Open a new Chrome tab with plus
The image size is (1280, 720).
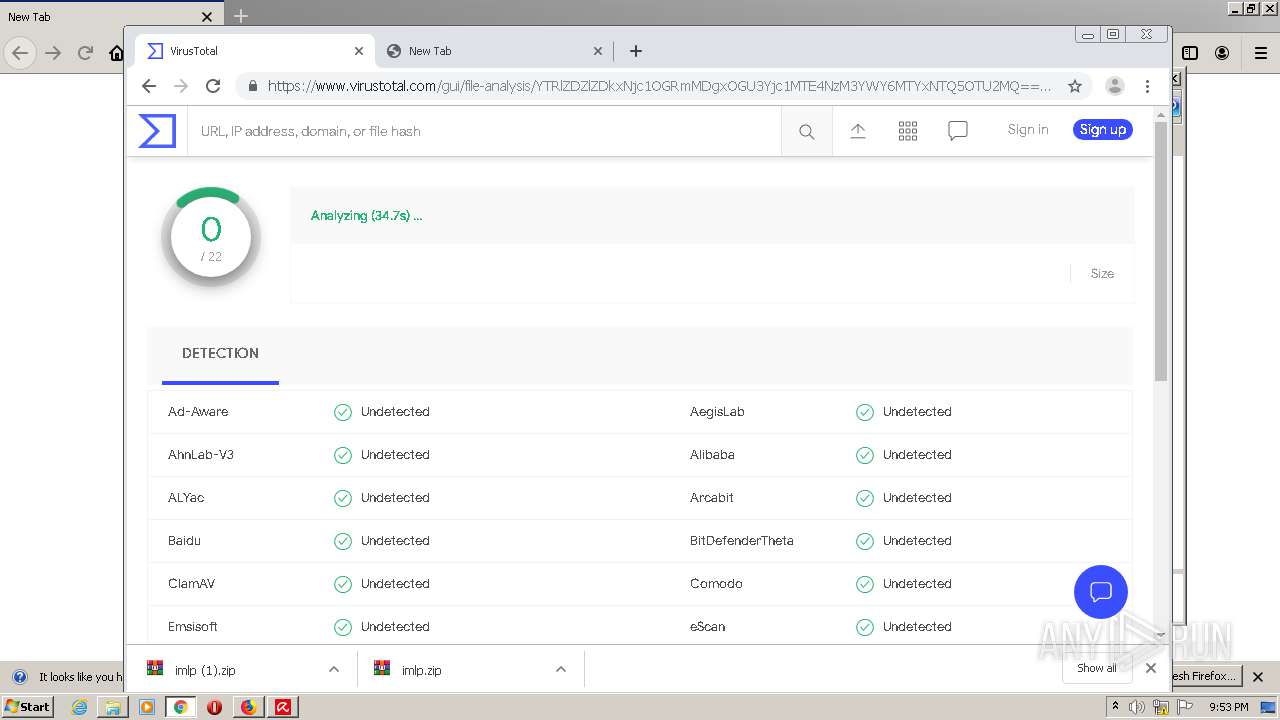636,51
